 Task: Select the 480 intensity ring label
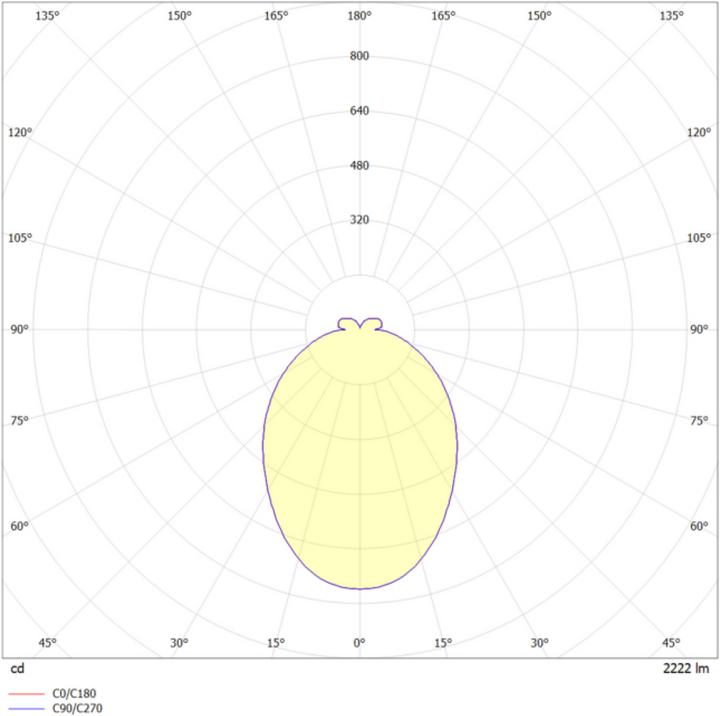point(359,165)
